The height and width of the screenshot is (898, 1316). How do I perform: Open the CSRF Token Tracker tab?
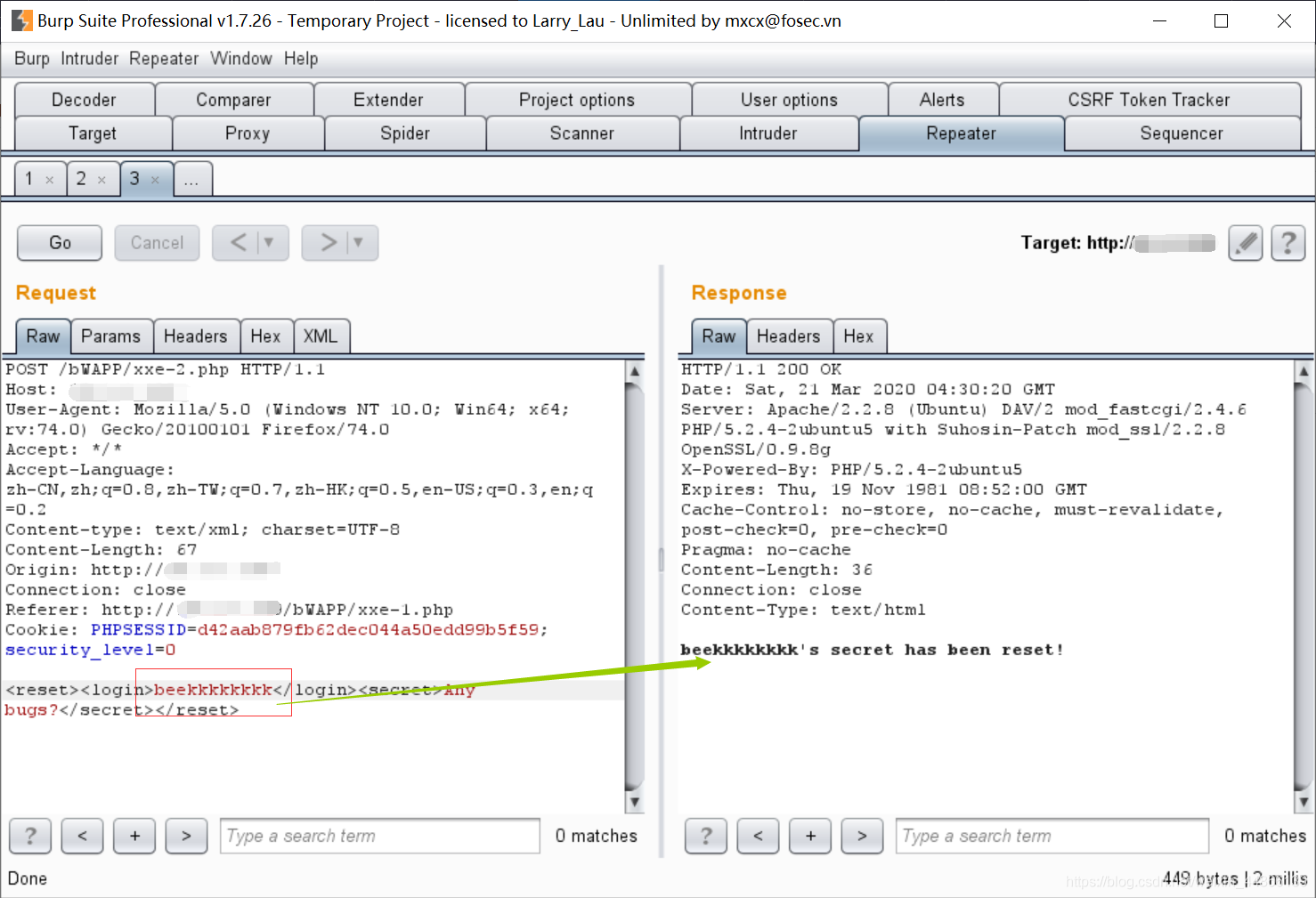pos(1149,100)
